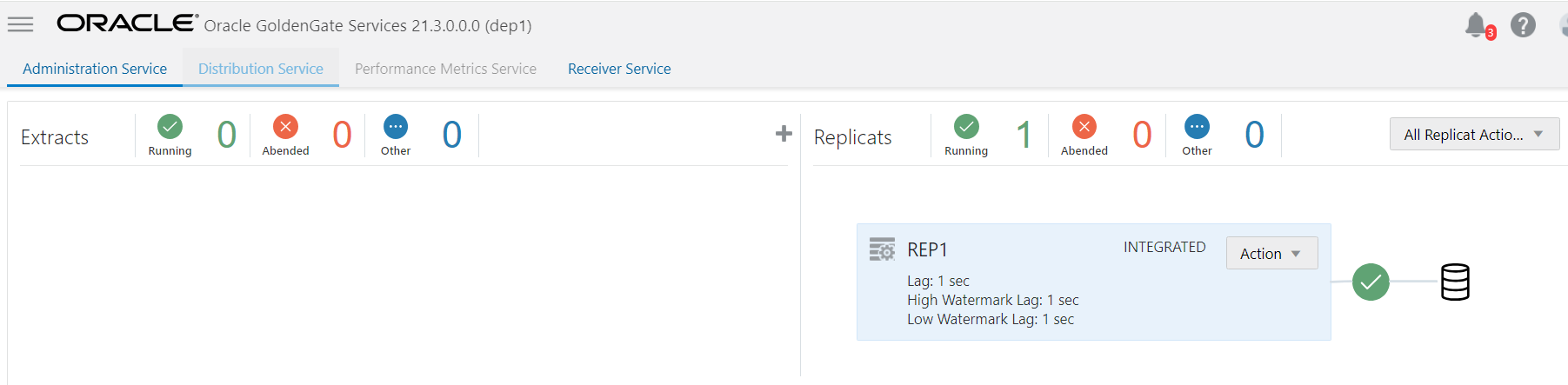This screenshot has height=385, width=1568.
Task: Click Extracts Running green check icon
Action: point(170,127)
